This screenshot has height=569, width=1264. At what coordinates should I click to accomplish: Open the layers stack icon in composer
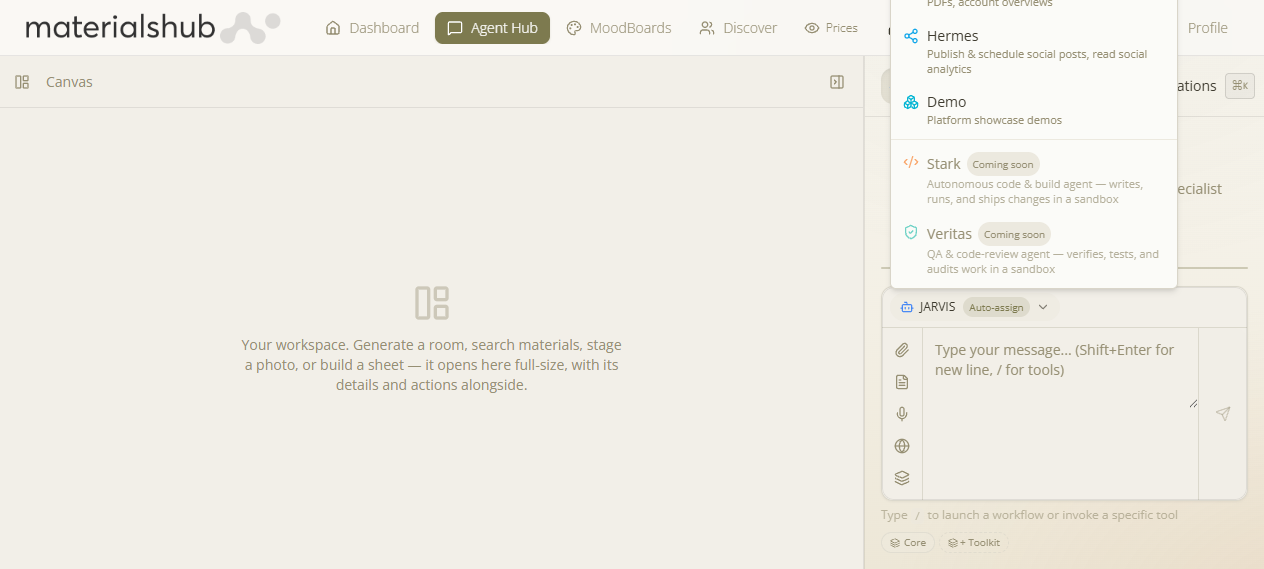click(902, 478)
